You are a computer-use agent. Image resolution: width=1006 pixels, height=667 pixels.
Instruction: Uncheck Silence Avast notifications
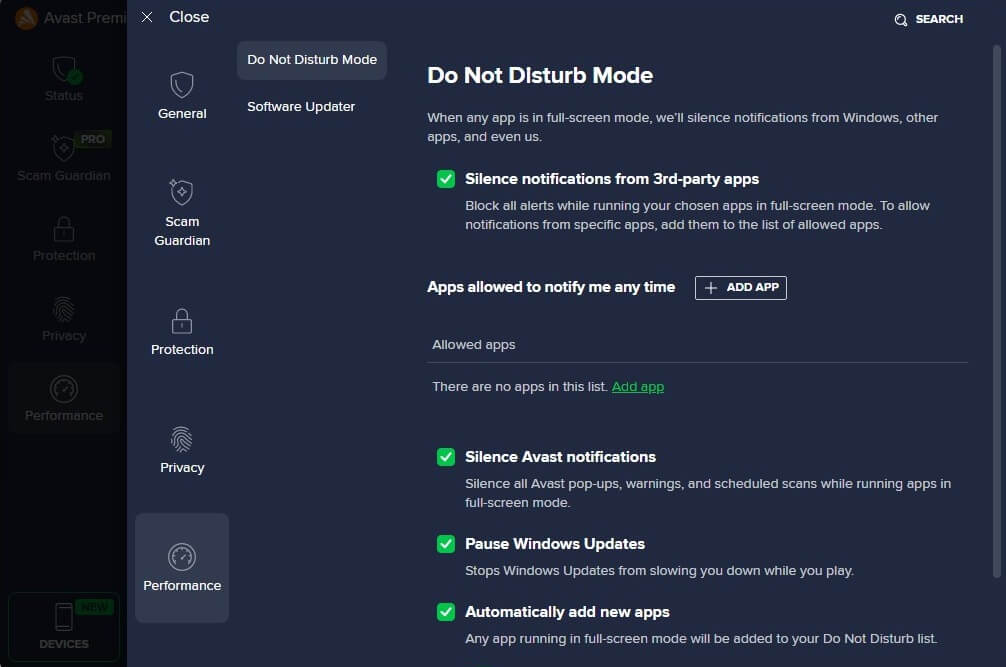446,457
